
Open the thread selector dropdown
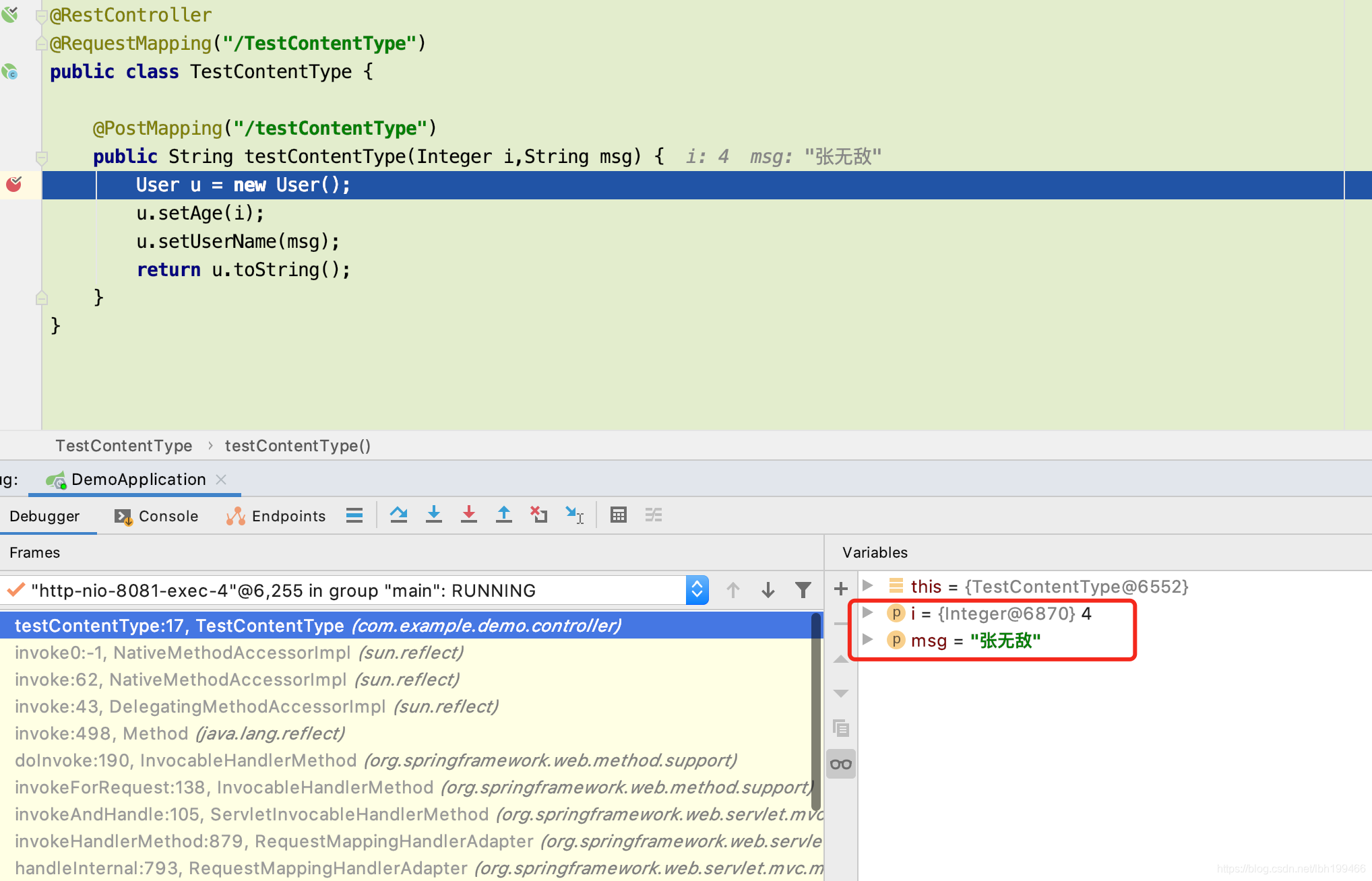[x=697, y=591]
